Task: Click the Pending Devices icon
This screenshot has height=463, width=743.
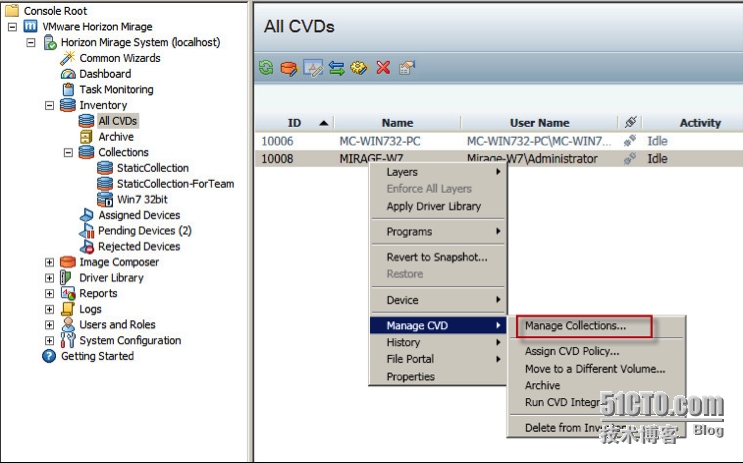Action: pyautogui.click(x=87, y=231)
